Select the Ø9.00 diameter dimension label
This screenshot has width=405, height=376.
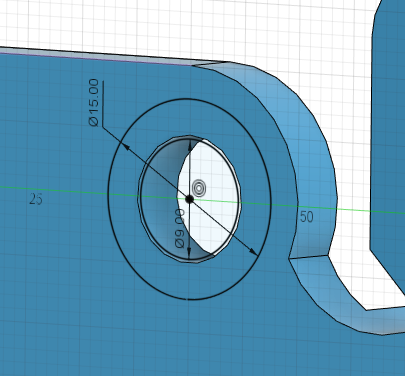pyautogui.click(x=180, y=228)
